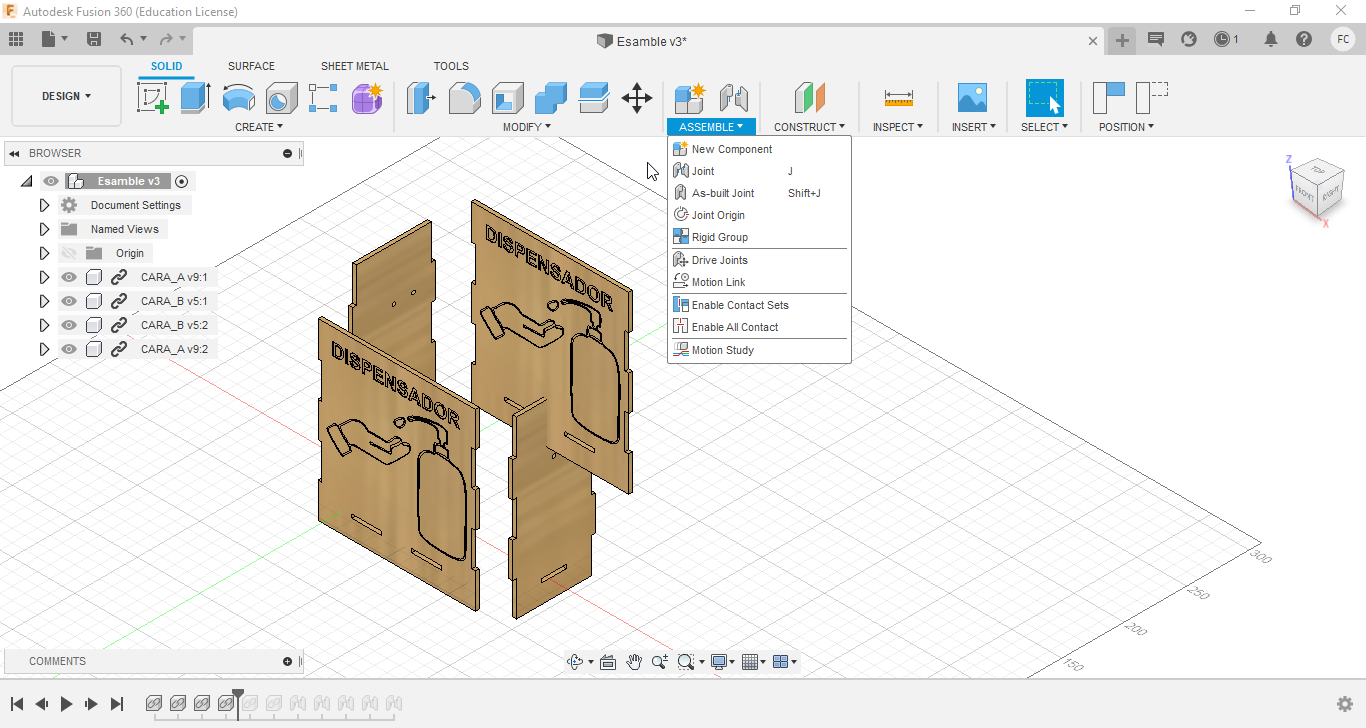This screenshot has height=728, width=1366.
Task: Click the Extrude tool icon
Action: coord(195,98)
